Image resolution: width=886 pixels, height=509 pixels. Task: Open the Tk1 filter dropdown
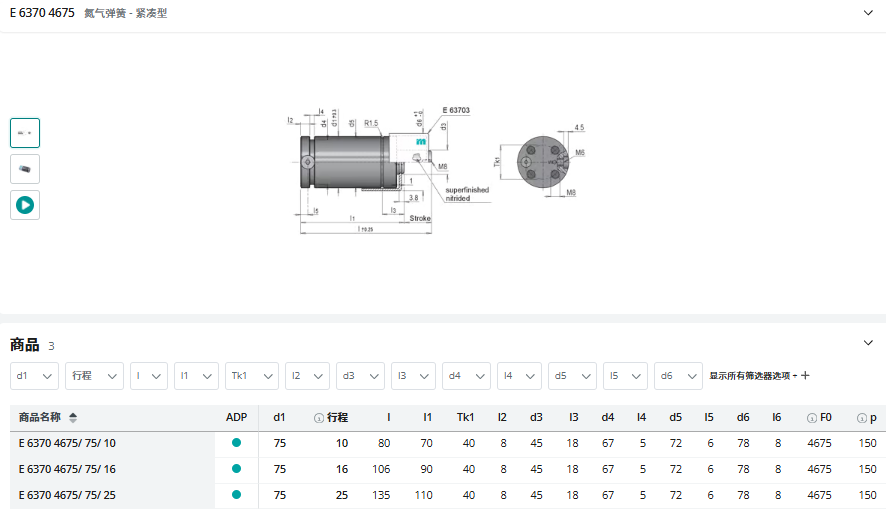click(251, 376)
